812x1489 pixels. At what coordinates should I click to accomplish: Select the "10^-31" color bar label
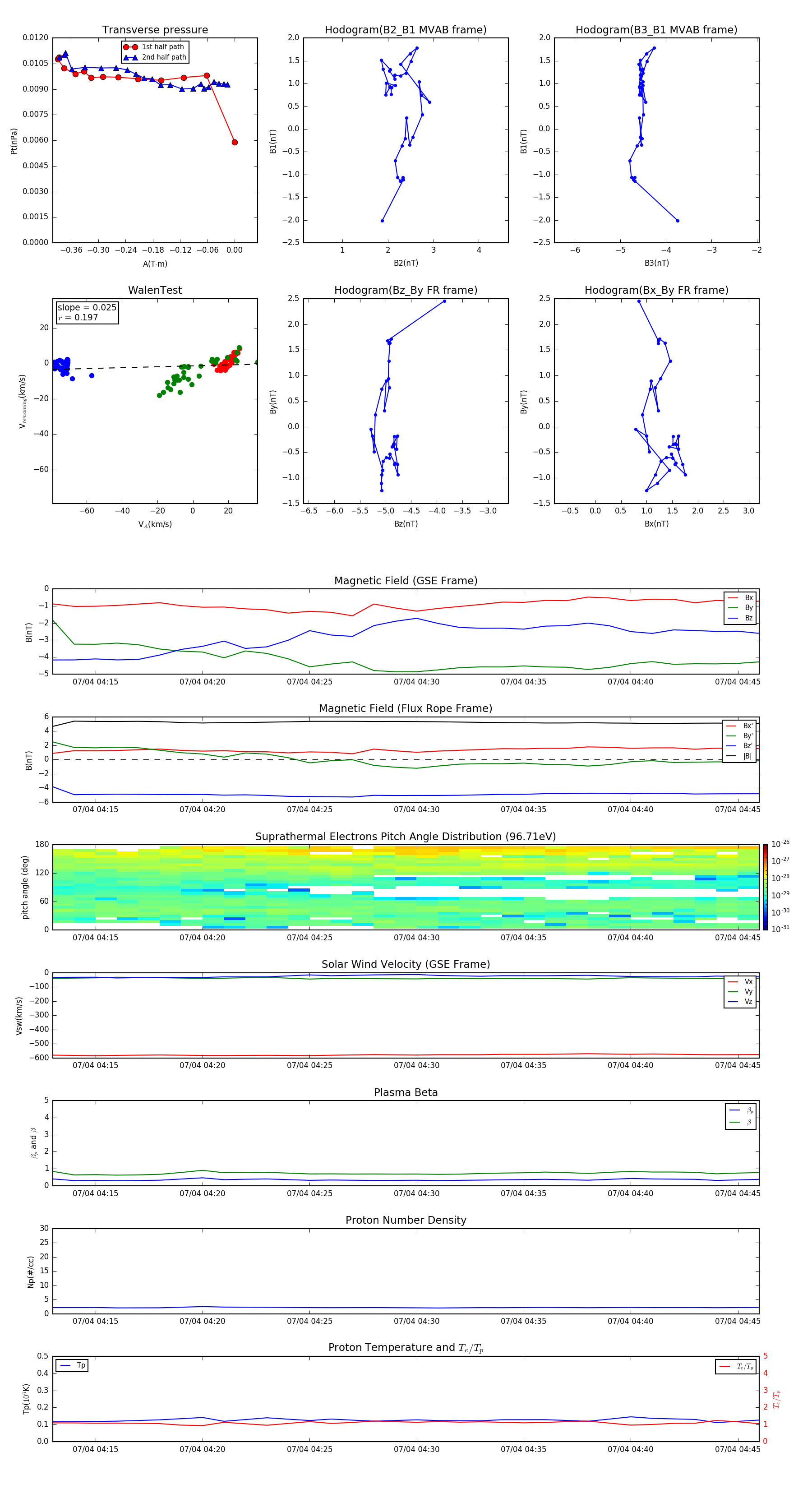click(x=780, y=928)
